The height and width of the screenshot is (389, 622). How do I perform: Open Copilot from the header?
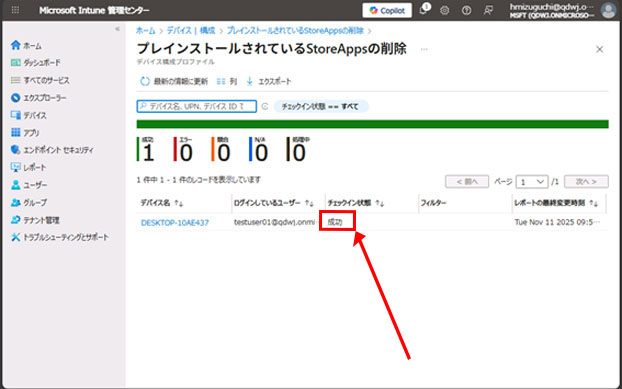click(x=387, y=10)
